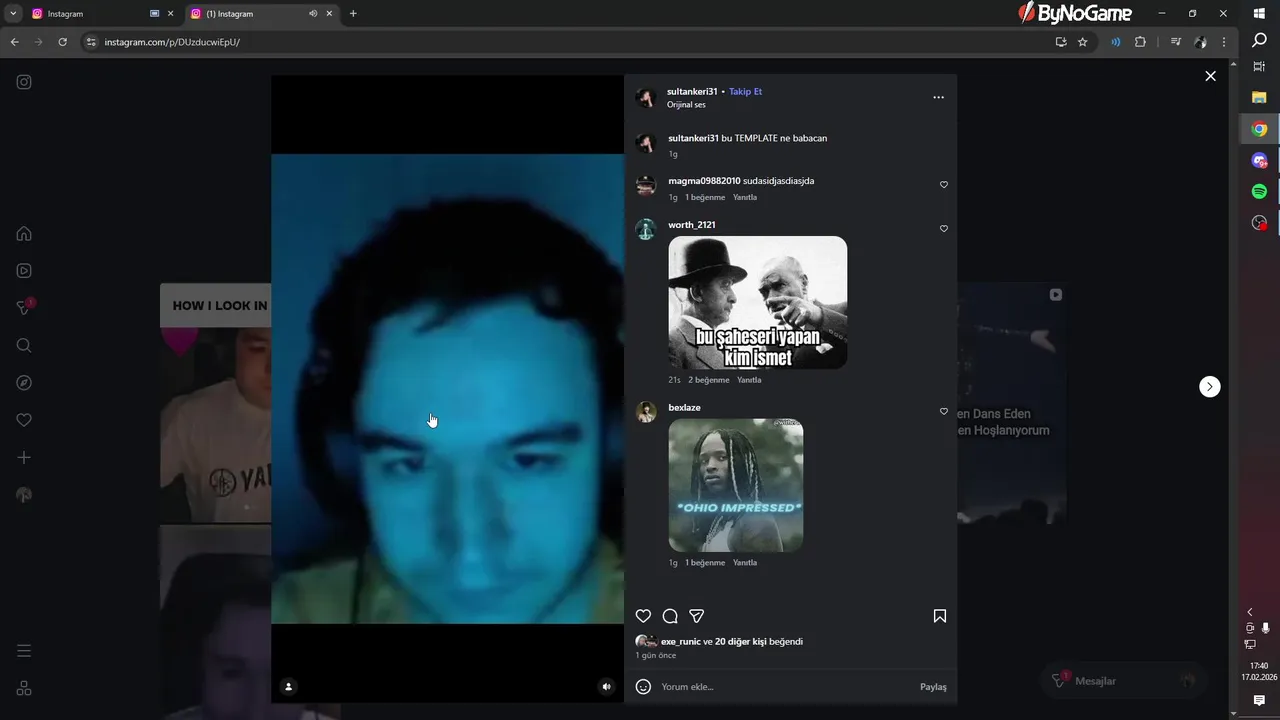This screenshot has width=1280, height=720.
Task: Follow sultankeri31 via Takip Et
Action: (x=745, y=92)
